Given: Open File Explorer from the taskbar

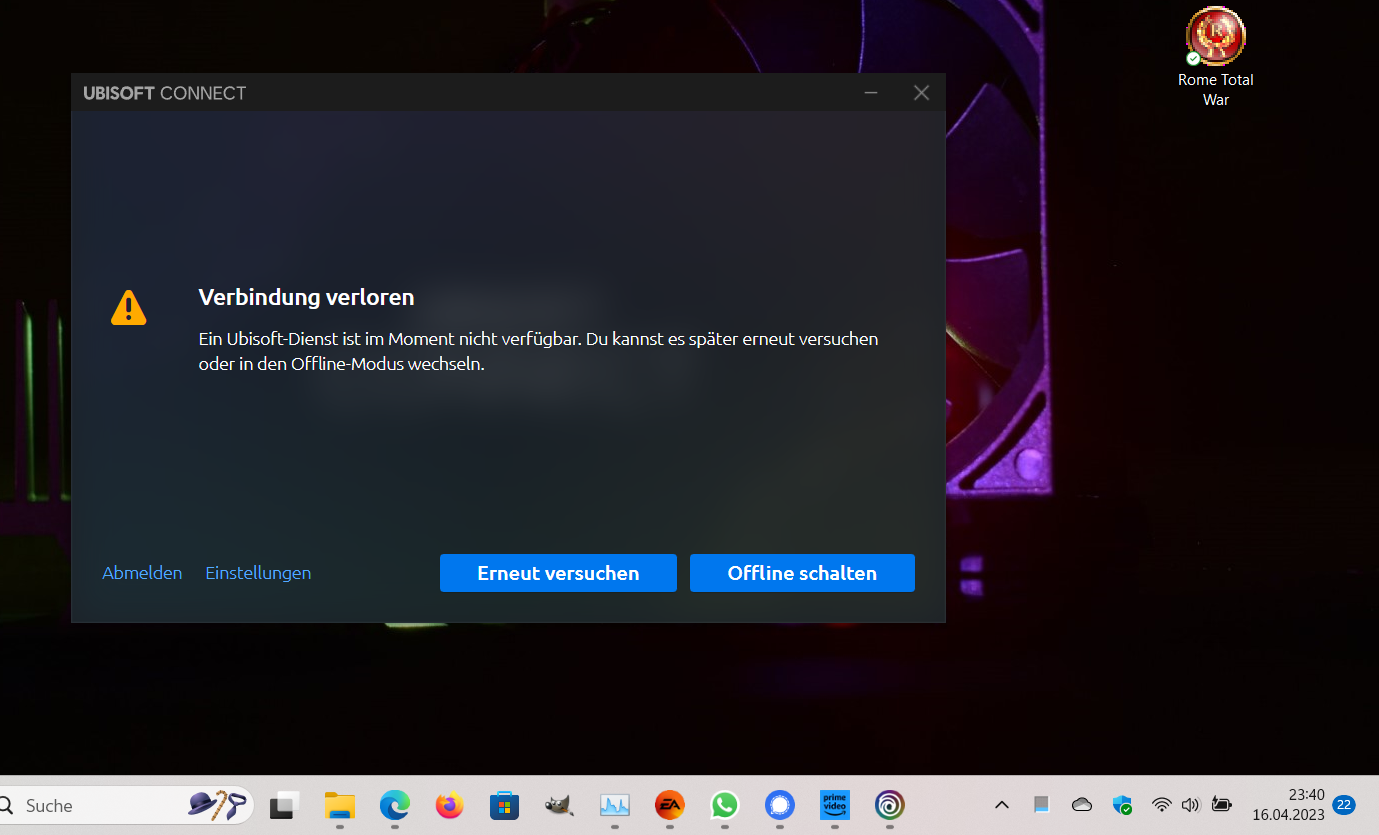Looking at the screenshot, I should click(340, 805).
